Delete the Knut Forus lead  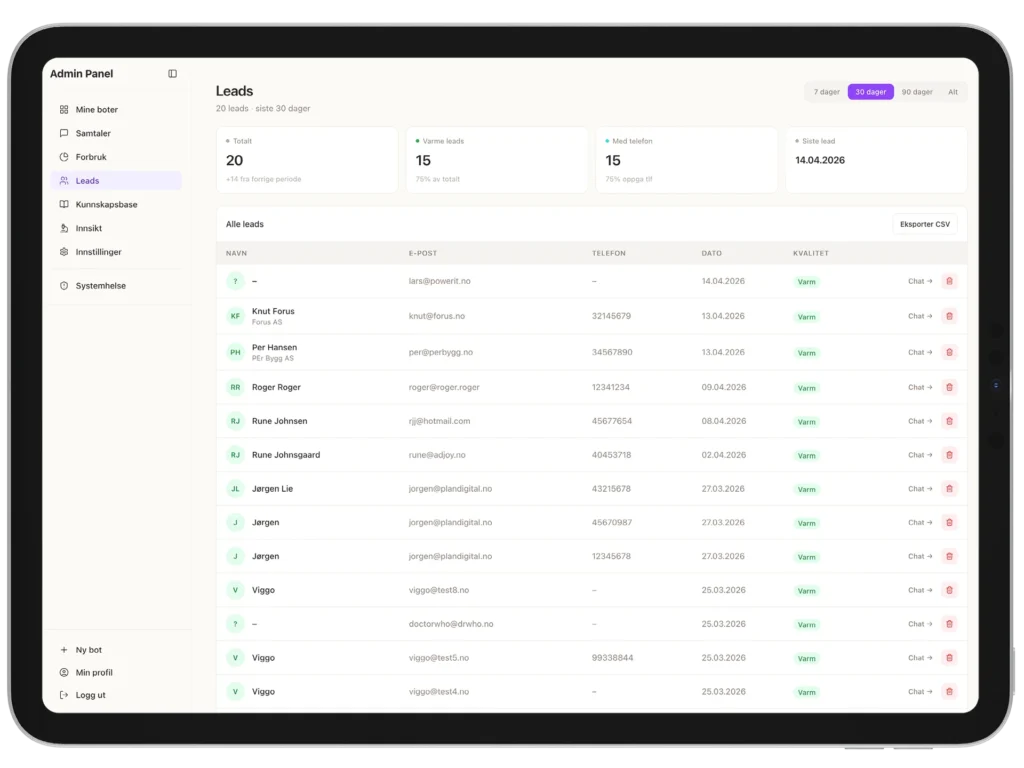(949, 316)
